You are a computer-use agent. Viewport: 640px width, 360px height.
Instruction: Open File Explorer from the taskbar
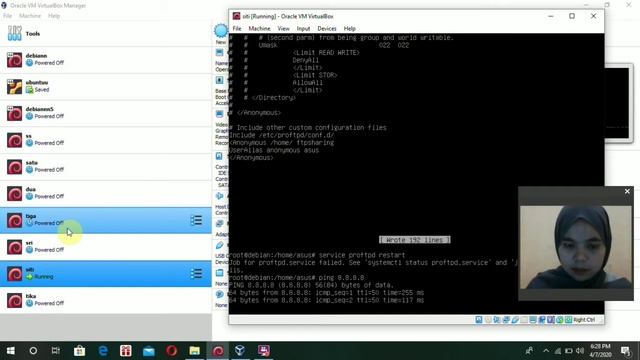tap(195, 351)
